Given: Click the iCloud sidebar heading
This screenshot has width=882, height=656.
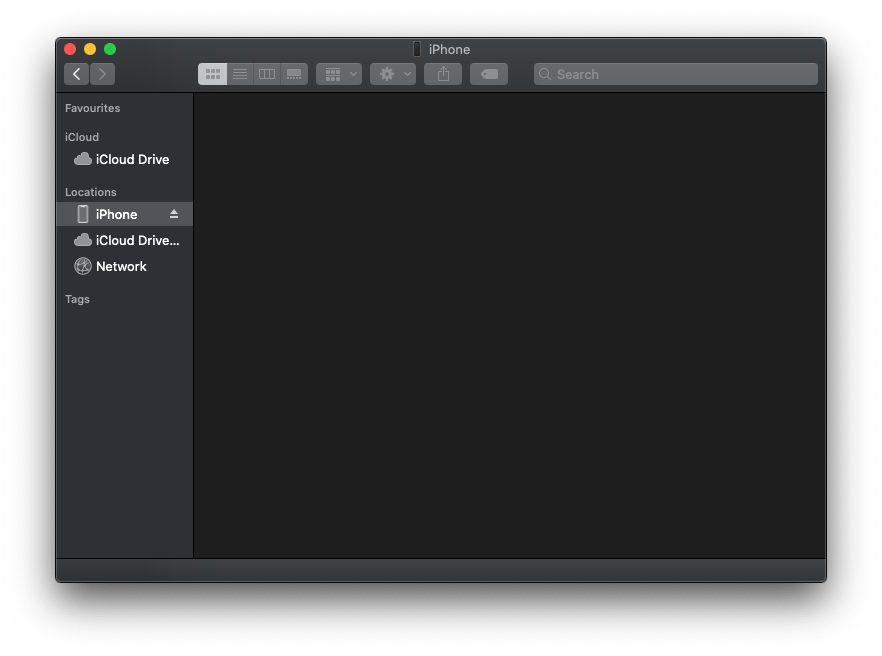Looking at the screenshot, I should 82,137.
